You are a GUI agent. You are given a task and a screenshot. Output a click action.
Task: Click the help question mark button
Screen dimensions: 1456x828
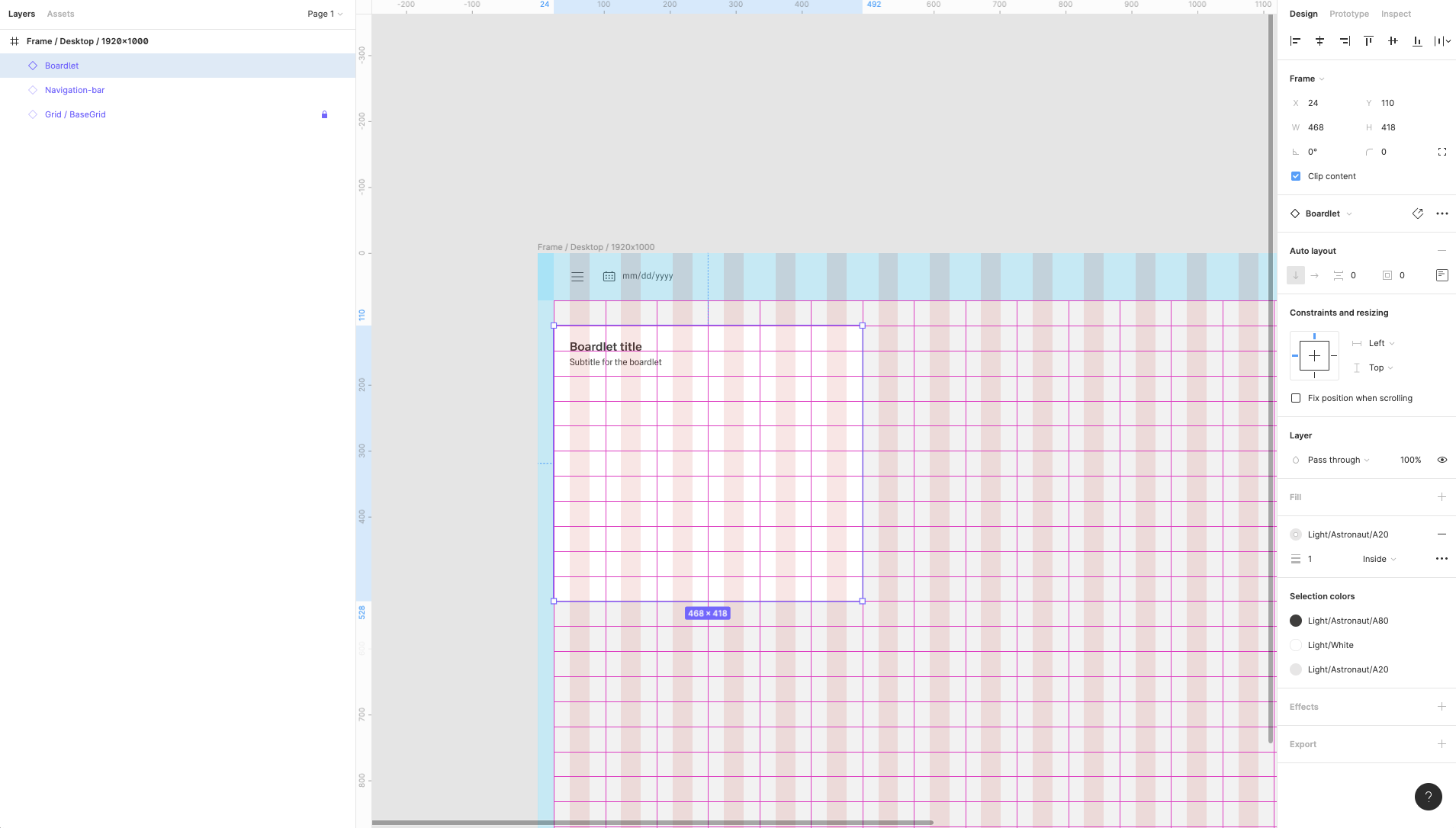click(x=1428, y=797)
